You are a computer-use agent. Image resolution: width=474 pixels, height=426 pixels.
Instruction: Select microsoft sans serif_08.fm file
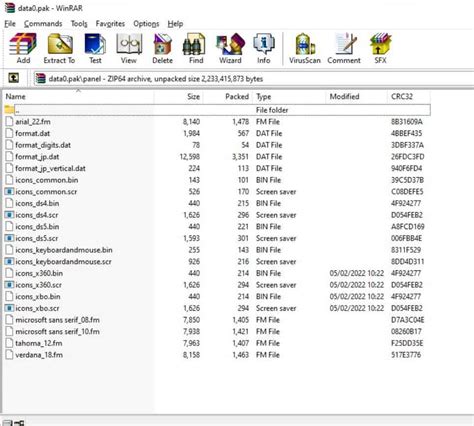(x=57, y=320)
